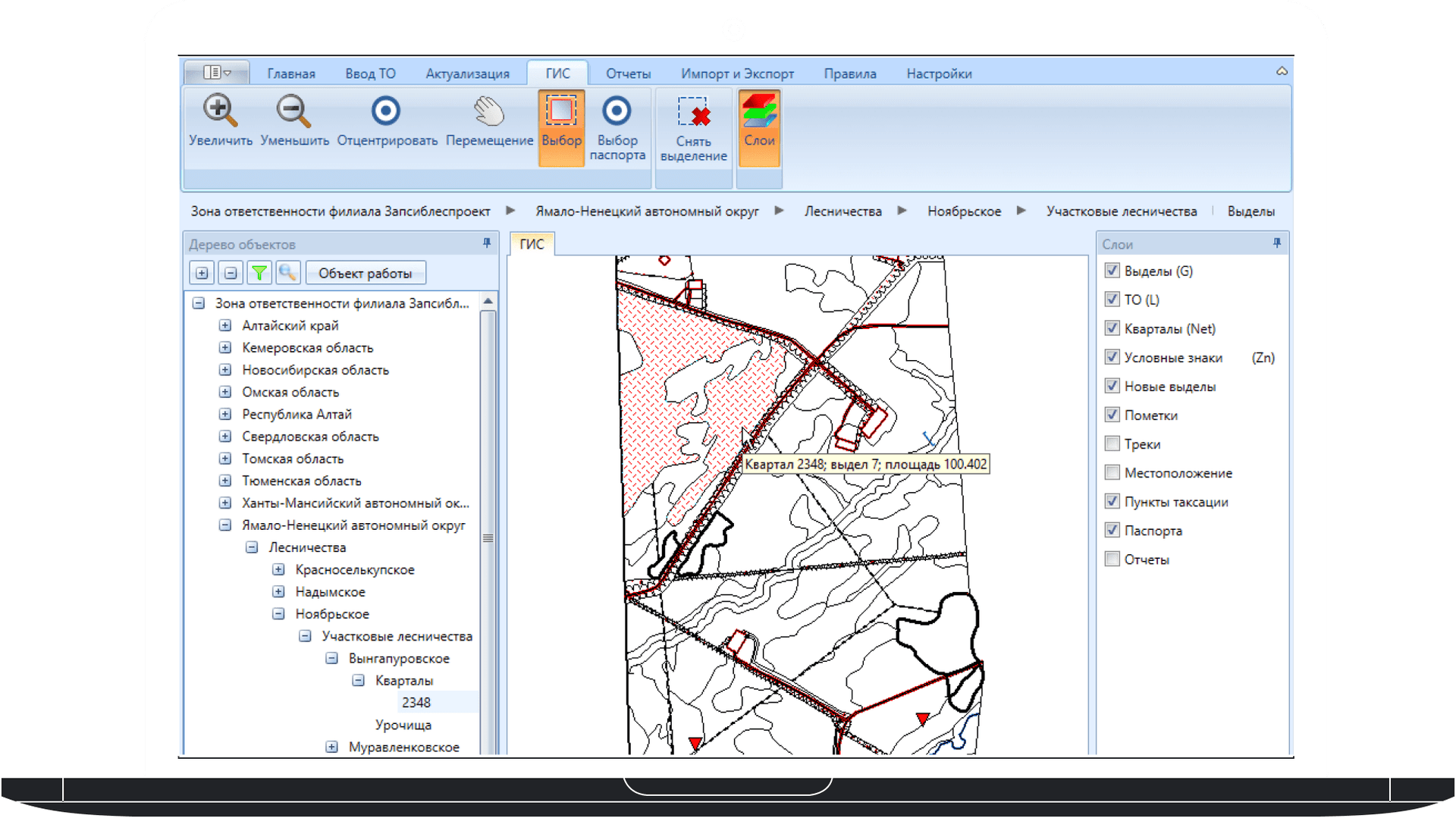1456x818 pixels.
Task: Select the Отцентрировать center tool
Action: (387, 121)
